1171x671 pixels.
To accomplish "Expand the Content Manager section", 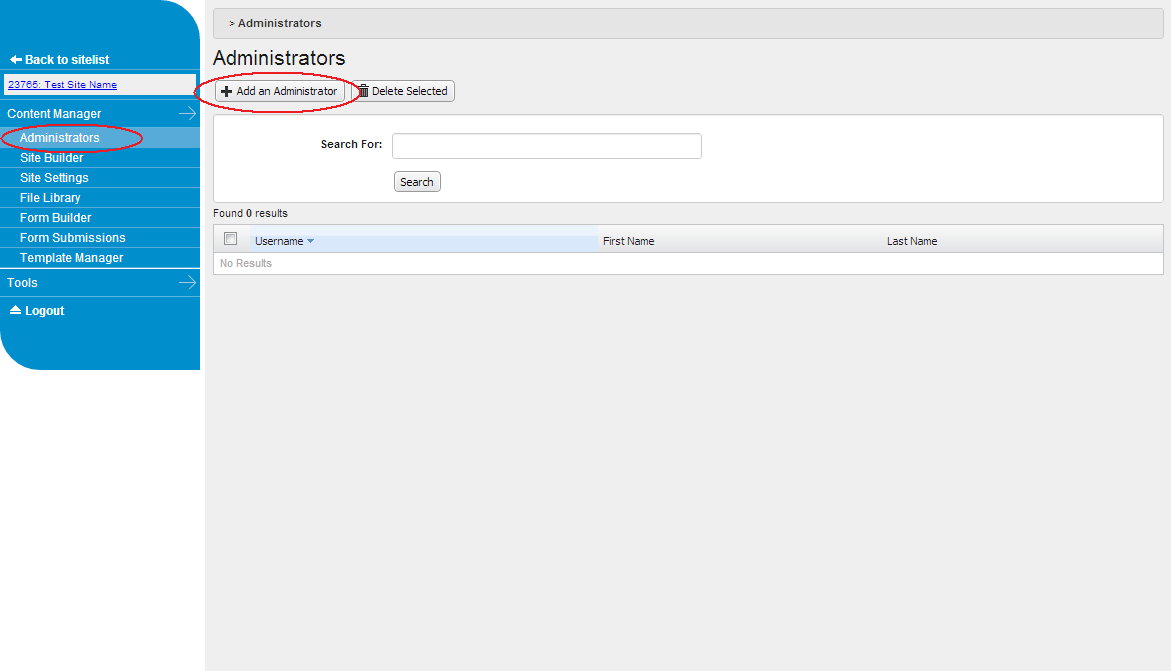I will (54, 114).
